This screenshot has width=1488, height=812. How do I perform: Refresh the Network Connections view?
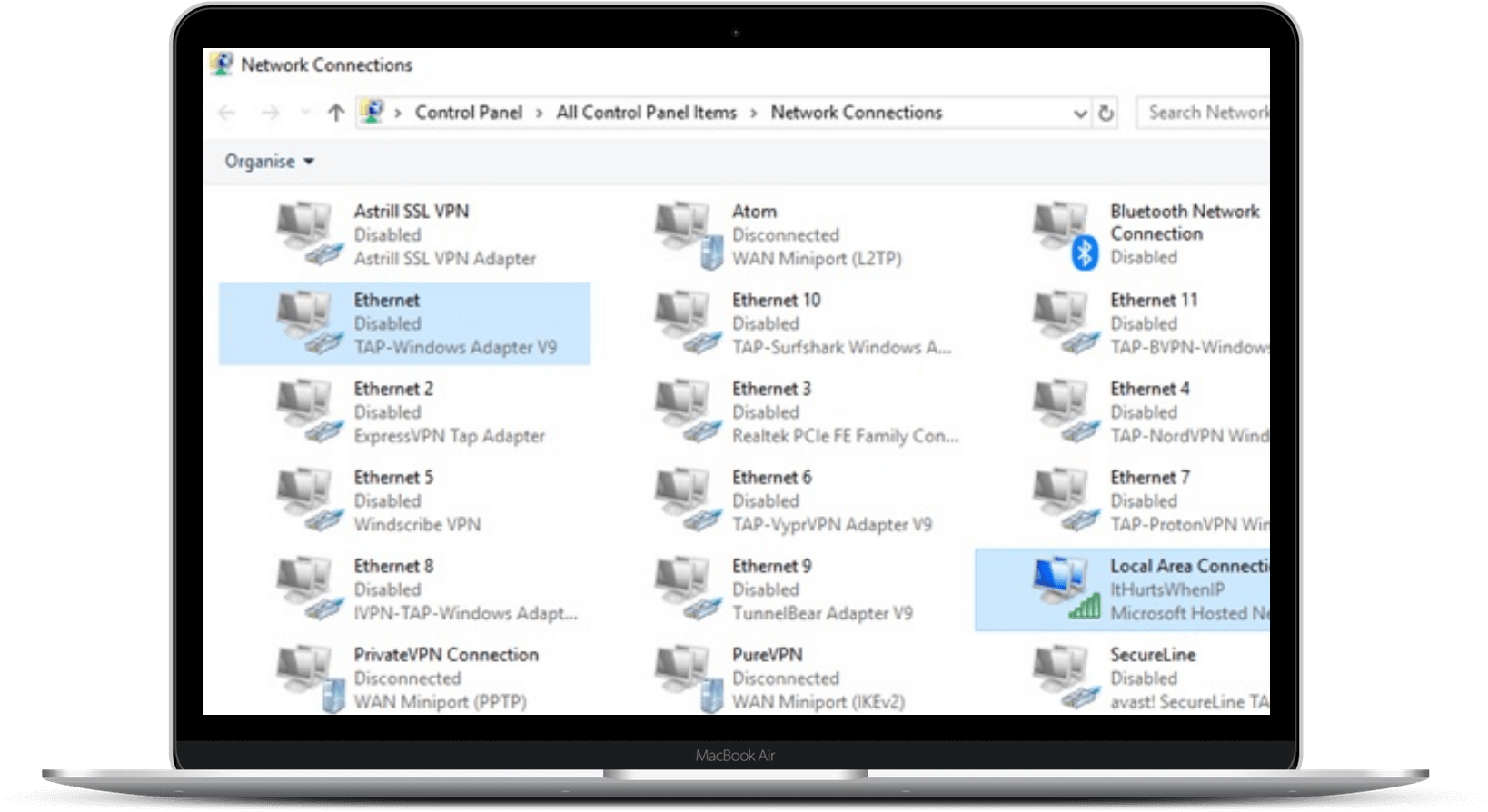pyautogui.click(x=1106, y=114)
